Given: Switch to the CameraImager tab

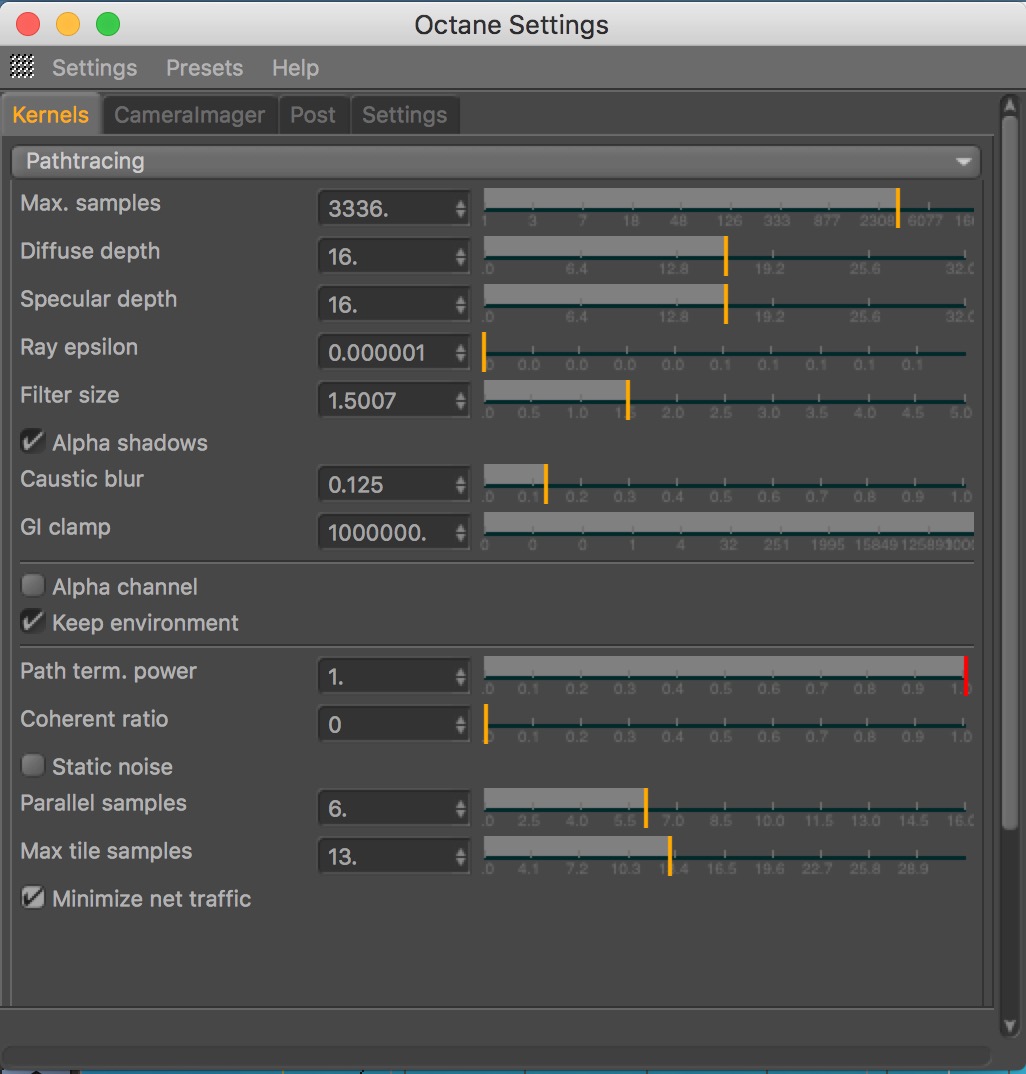Looking at the screenshot, I should [x=190, y=114].
